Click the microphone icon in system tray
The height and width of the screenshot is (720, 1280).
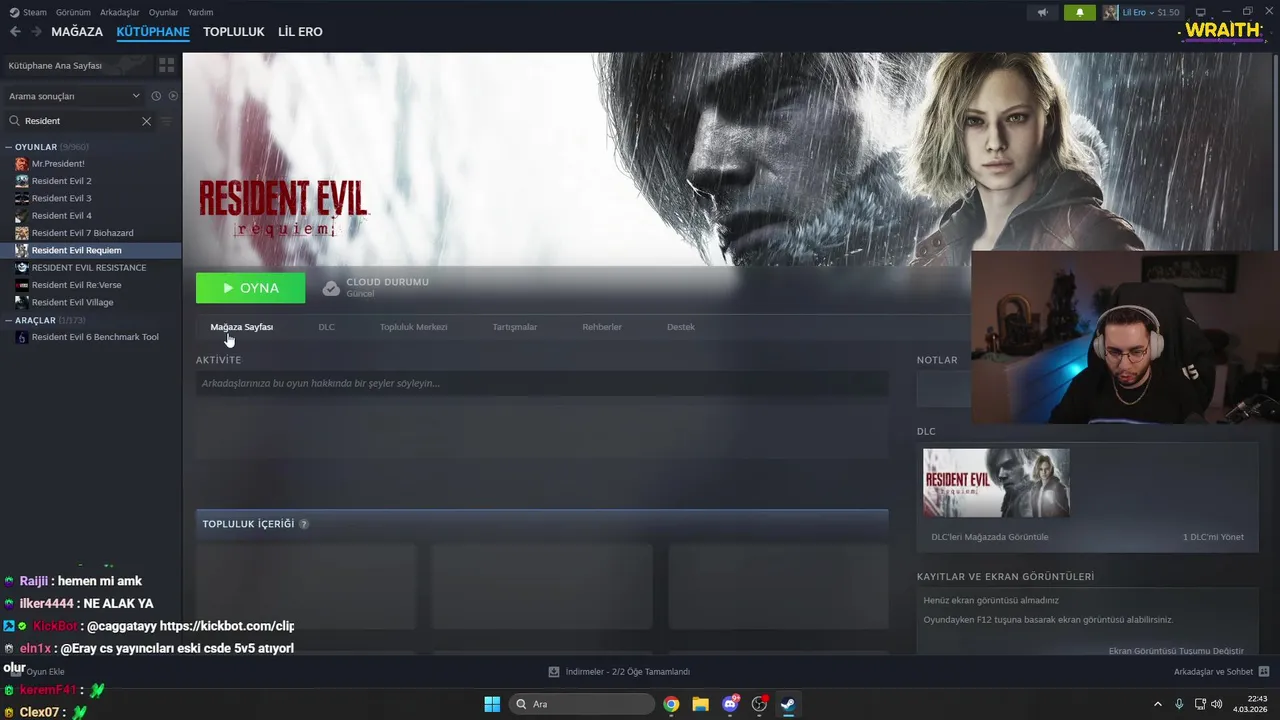click(x=1179, y=704)
